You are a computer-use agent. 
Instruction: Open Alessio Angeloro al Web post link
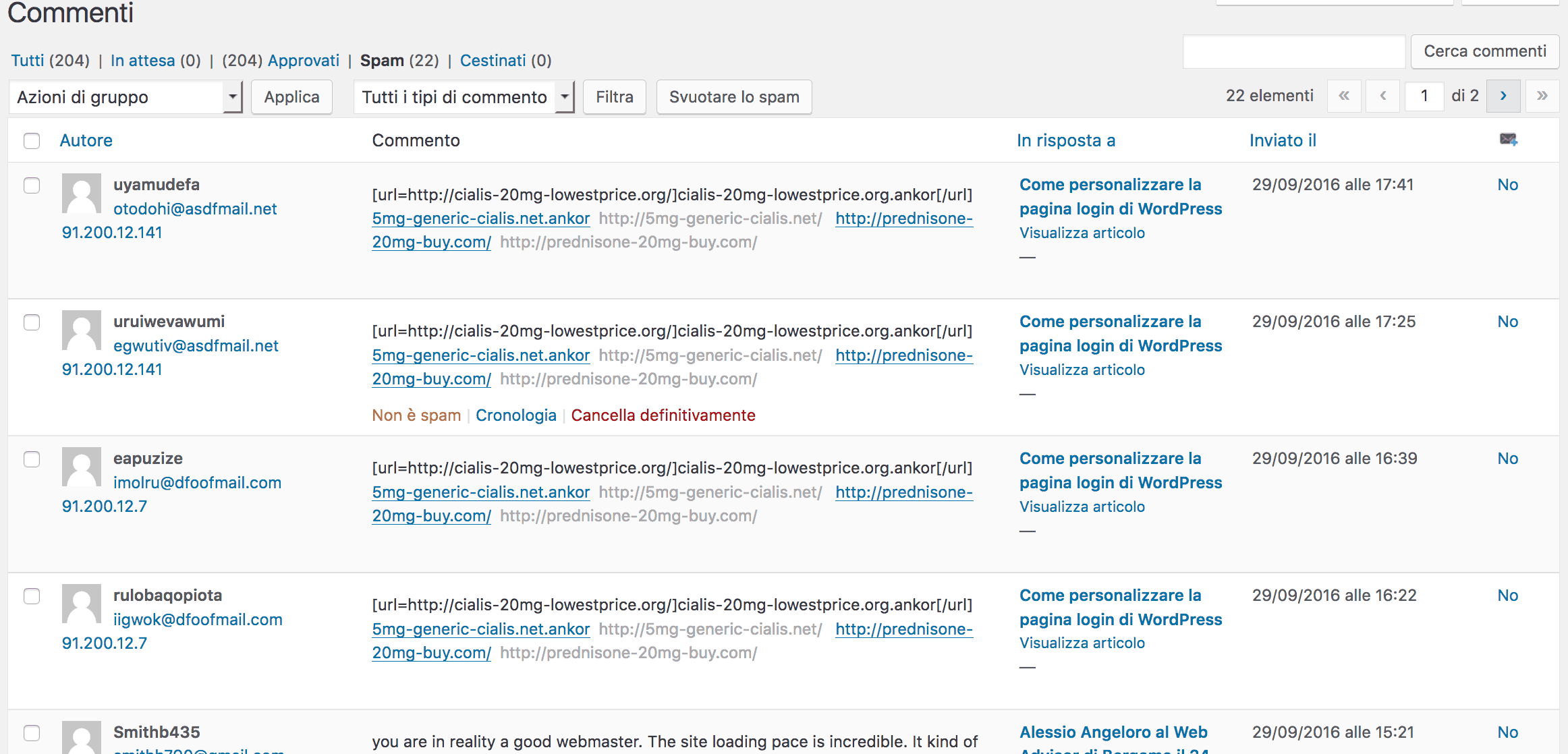point(1114,740)
